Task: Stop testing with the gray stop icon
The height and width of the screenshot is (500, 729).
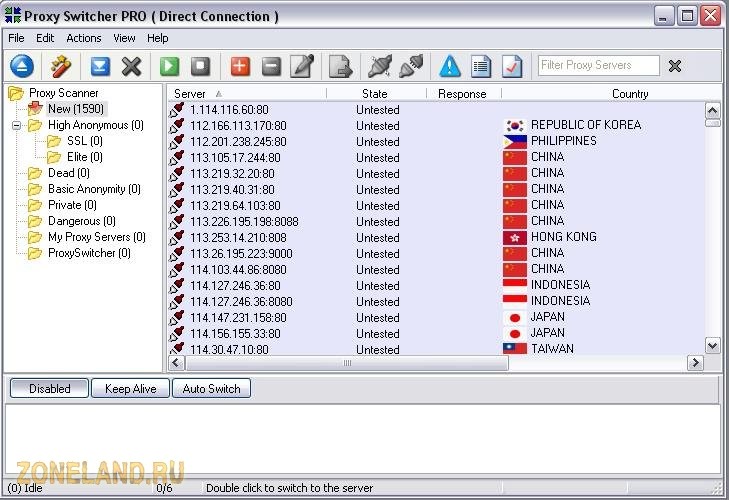Action: click(x=200, y=66)
